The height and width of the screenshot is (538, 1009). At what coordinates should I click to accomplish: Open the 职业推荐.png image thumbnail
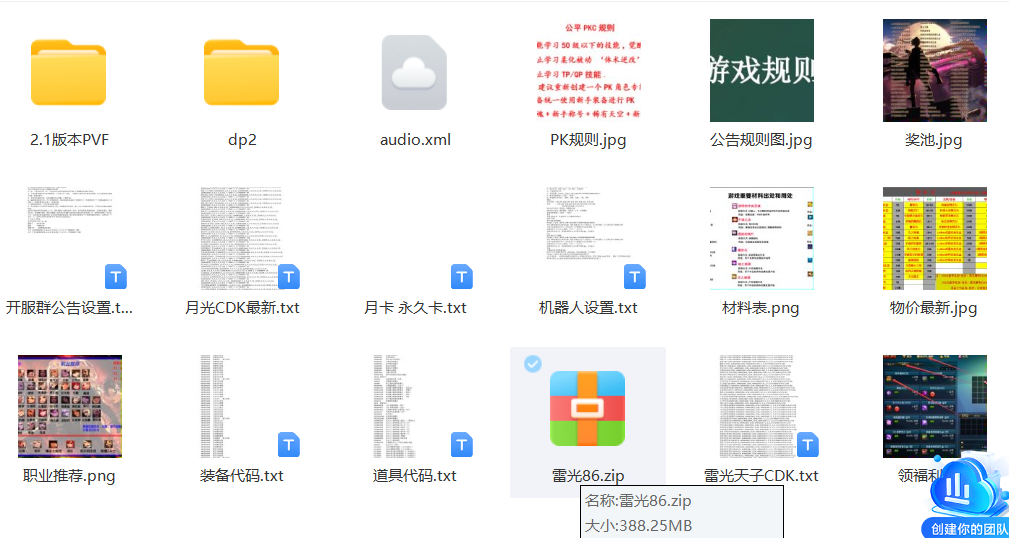[69, 406]
